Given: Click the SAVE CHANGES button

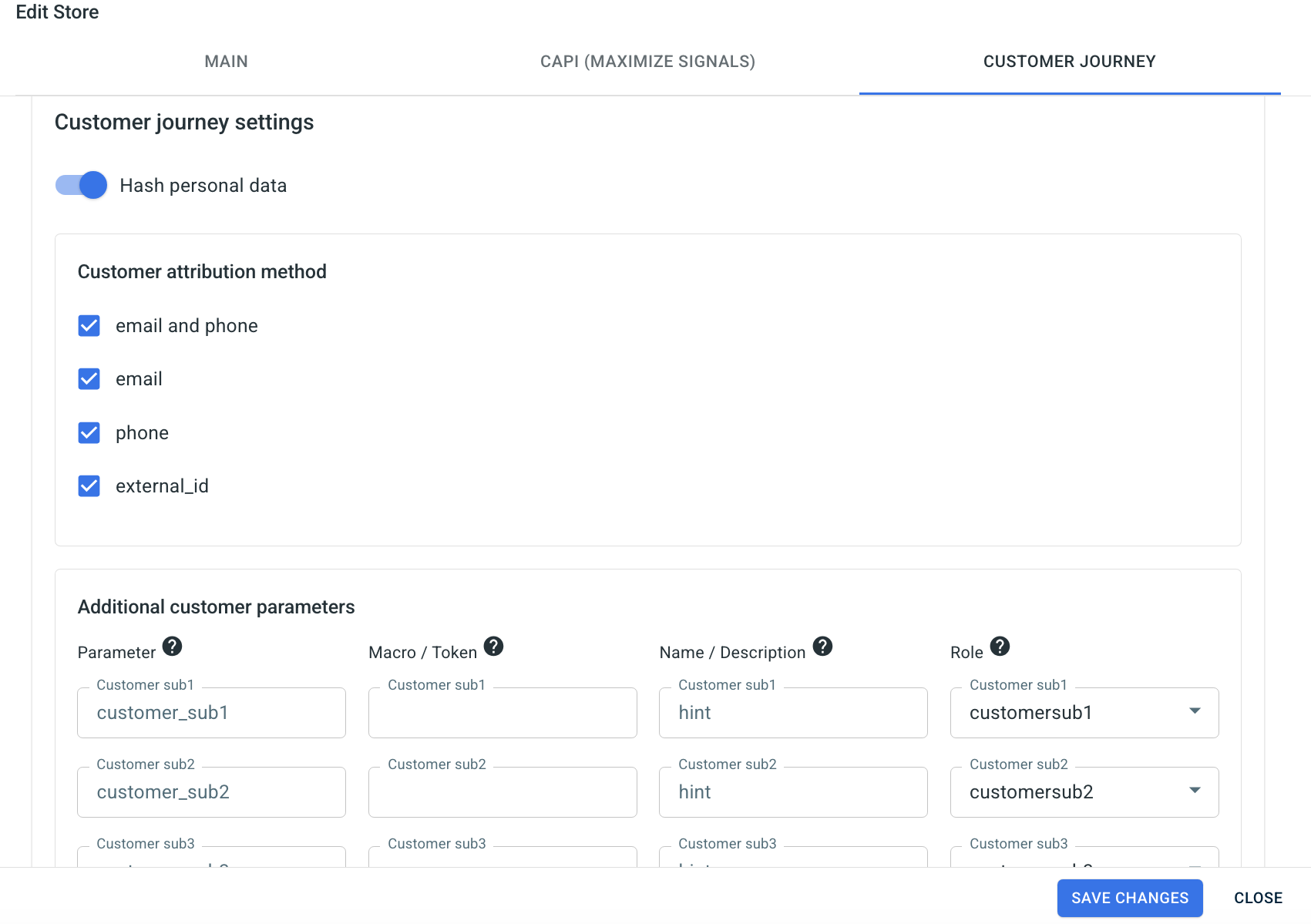Looking at the screenshot, I should tap(1130, 898).
